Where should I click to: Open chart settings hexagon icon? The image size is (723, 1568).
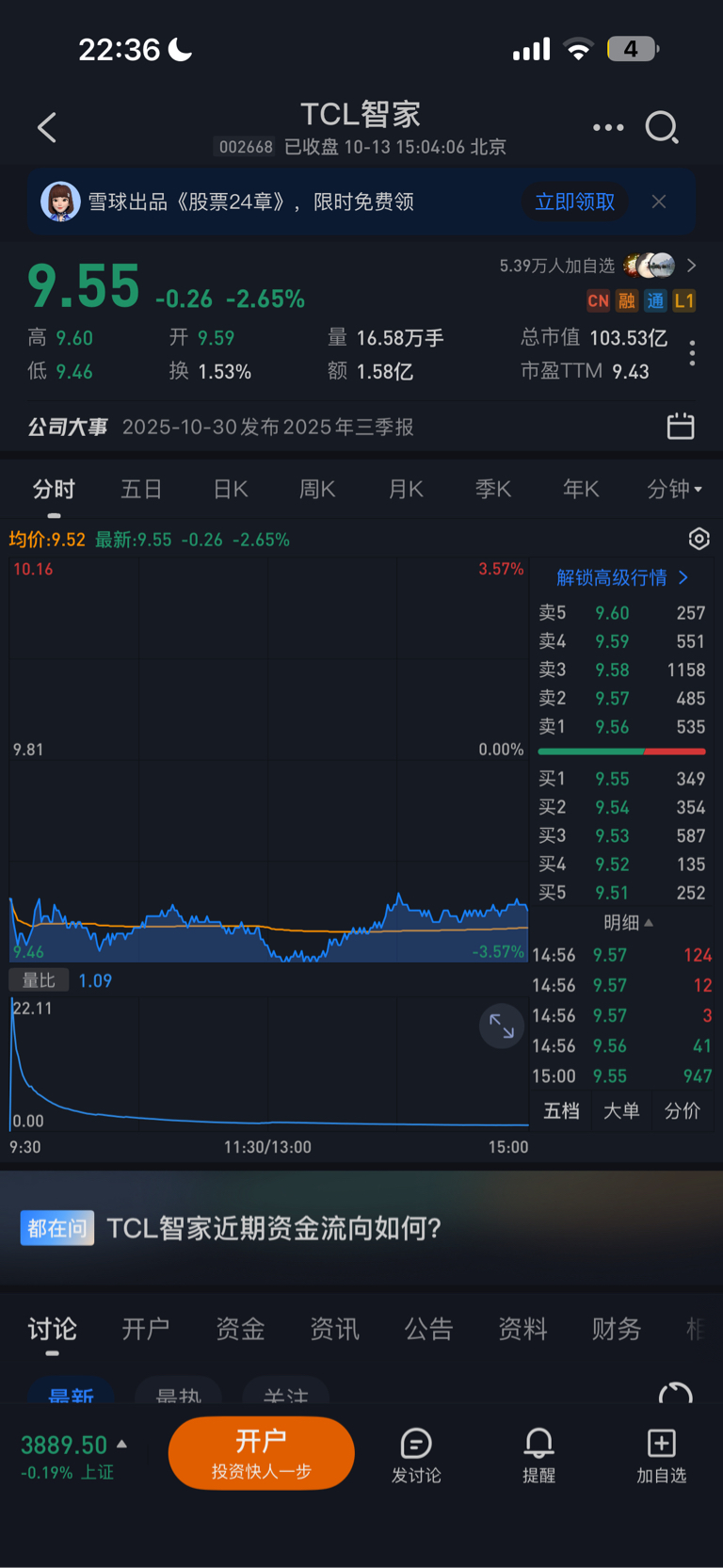tap(699, 539)
